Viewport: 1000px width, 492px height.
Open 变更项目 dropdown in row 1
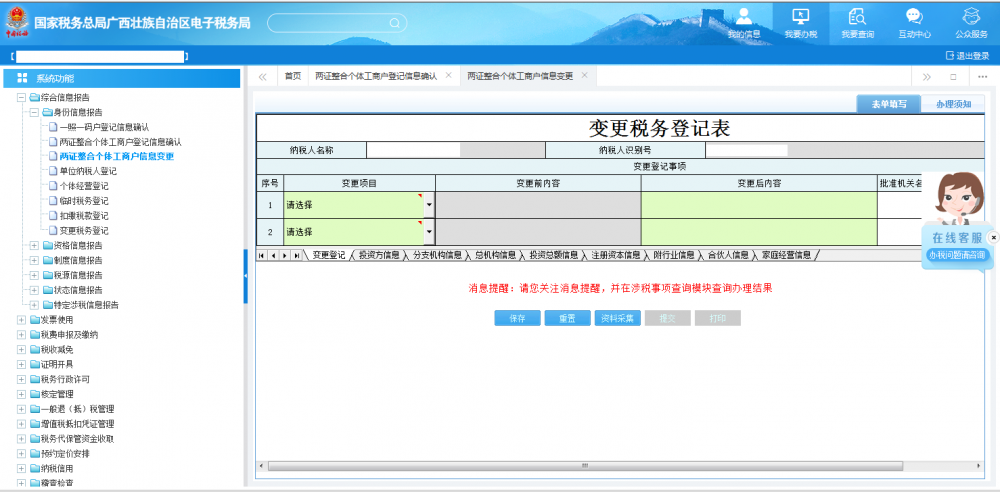(x=429, y=205)
